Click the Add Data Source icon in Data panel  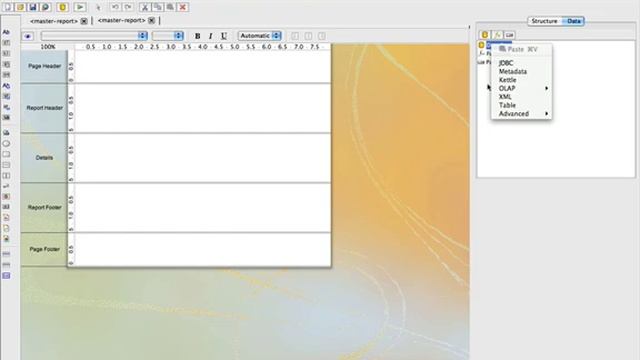485,35
